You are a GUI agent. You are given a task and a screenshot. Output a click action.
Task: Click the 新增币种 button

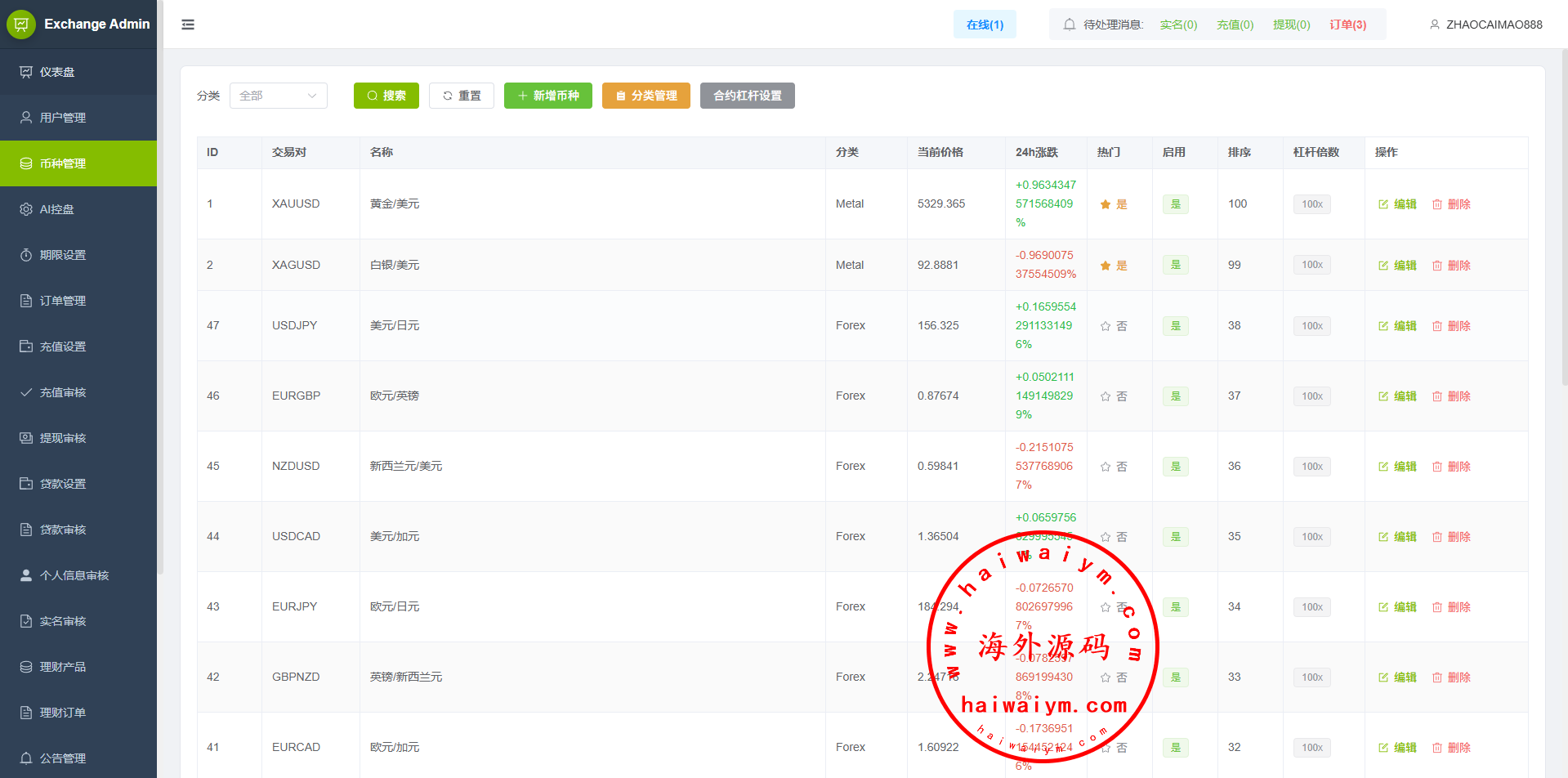pyautogui.click(x=547, y=96)
